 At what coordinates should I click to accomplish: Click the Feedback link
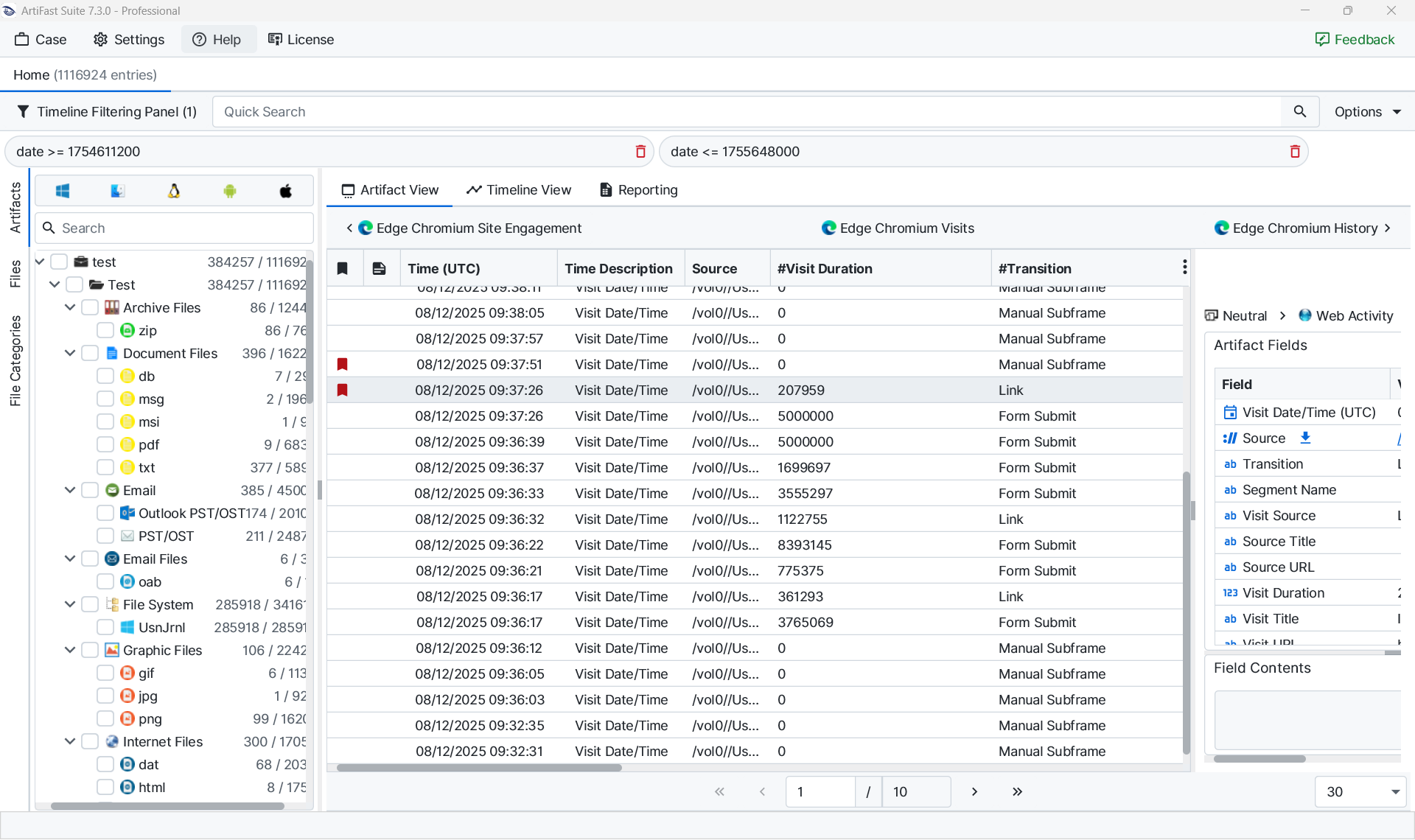click(x=1355, y=40)
